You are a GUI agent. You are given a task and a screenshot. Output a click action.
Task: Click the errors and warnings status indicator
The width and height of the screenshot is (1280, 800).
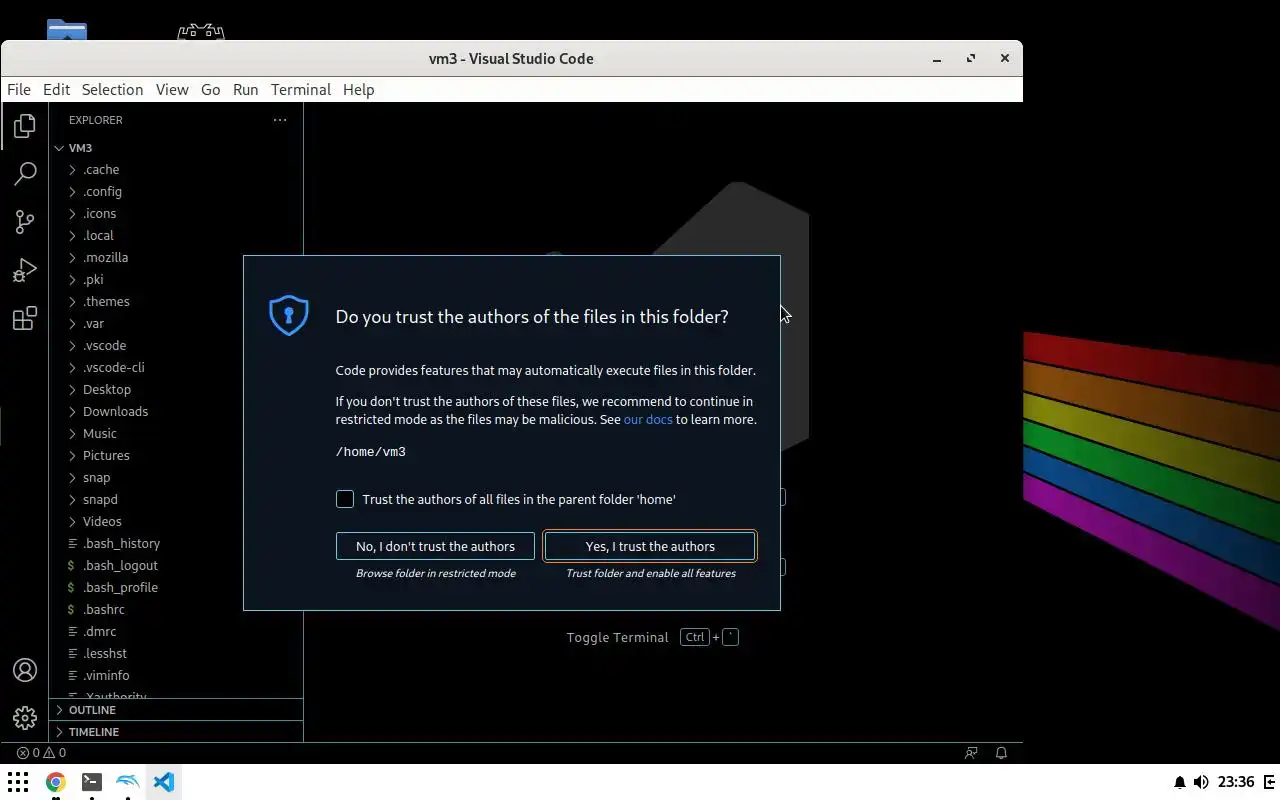tap(41, 753)
